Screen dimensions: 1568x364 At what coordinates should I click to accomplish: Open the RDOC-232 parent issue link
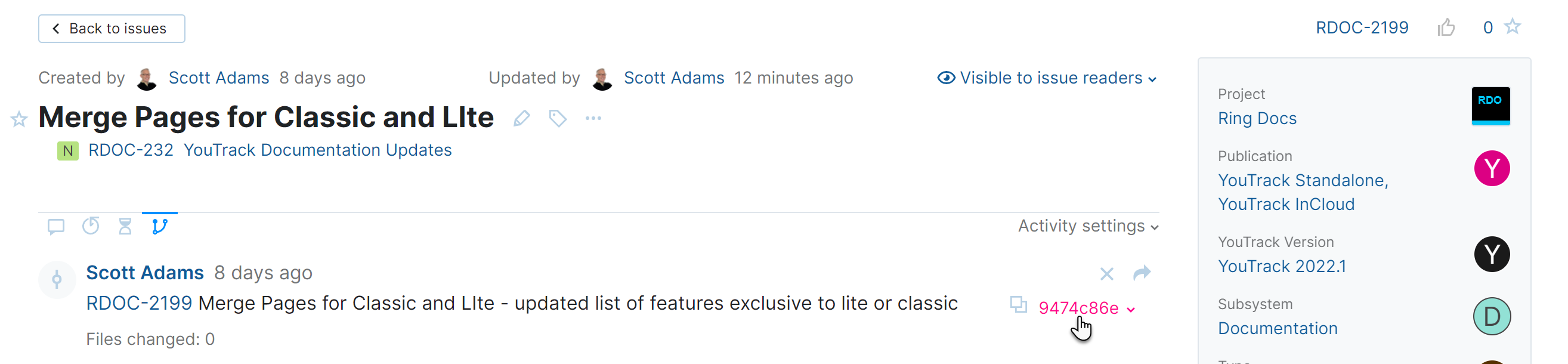pos(131,150)
